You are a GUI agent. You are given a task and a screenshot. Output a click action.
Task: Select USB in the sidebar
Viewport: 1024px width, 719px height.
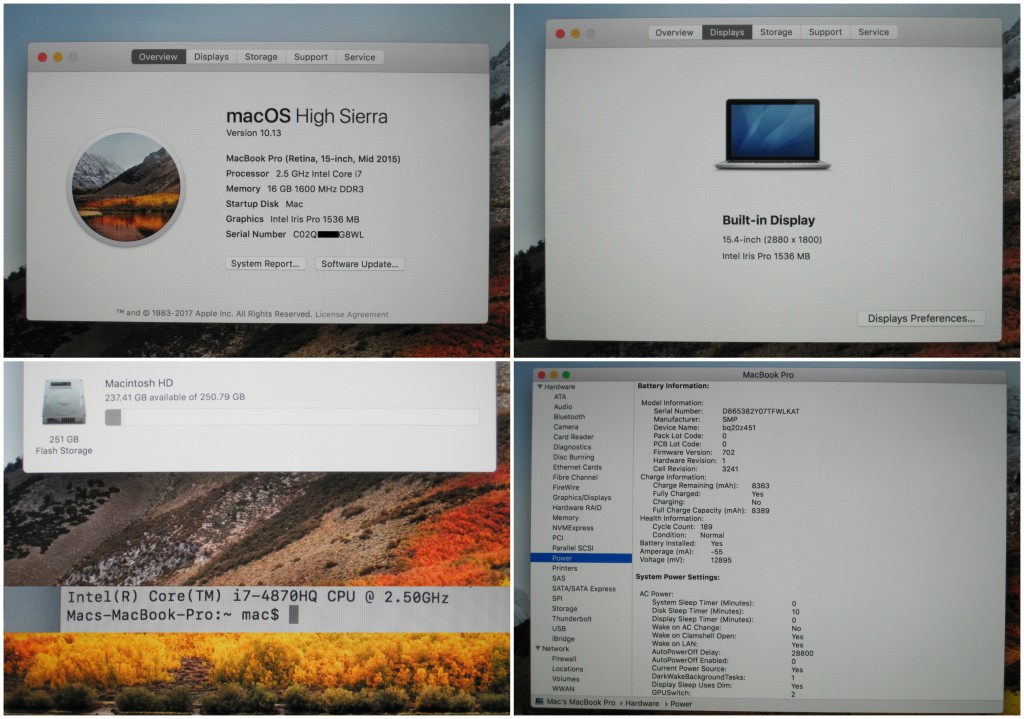click(x=559, y=628)
